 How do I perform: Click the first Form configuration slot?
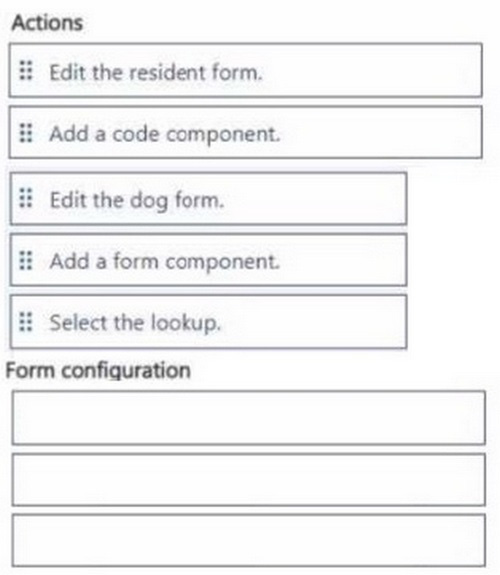pyautogui.click(x=248, y=418)
